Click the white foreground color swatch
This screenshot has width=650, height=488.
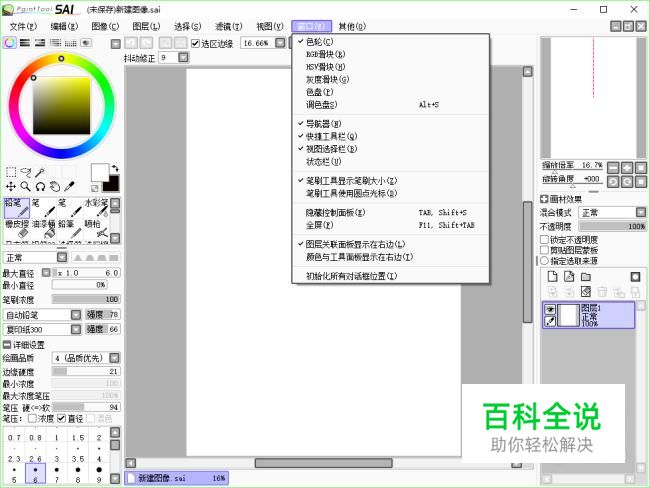(99, 172)
